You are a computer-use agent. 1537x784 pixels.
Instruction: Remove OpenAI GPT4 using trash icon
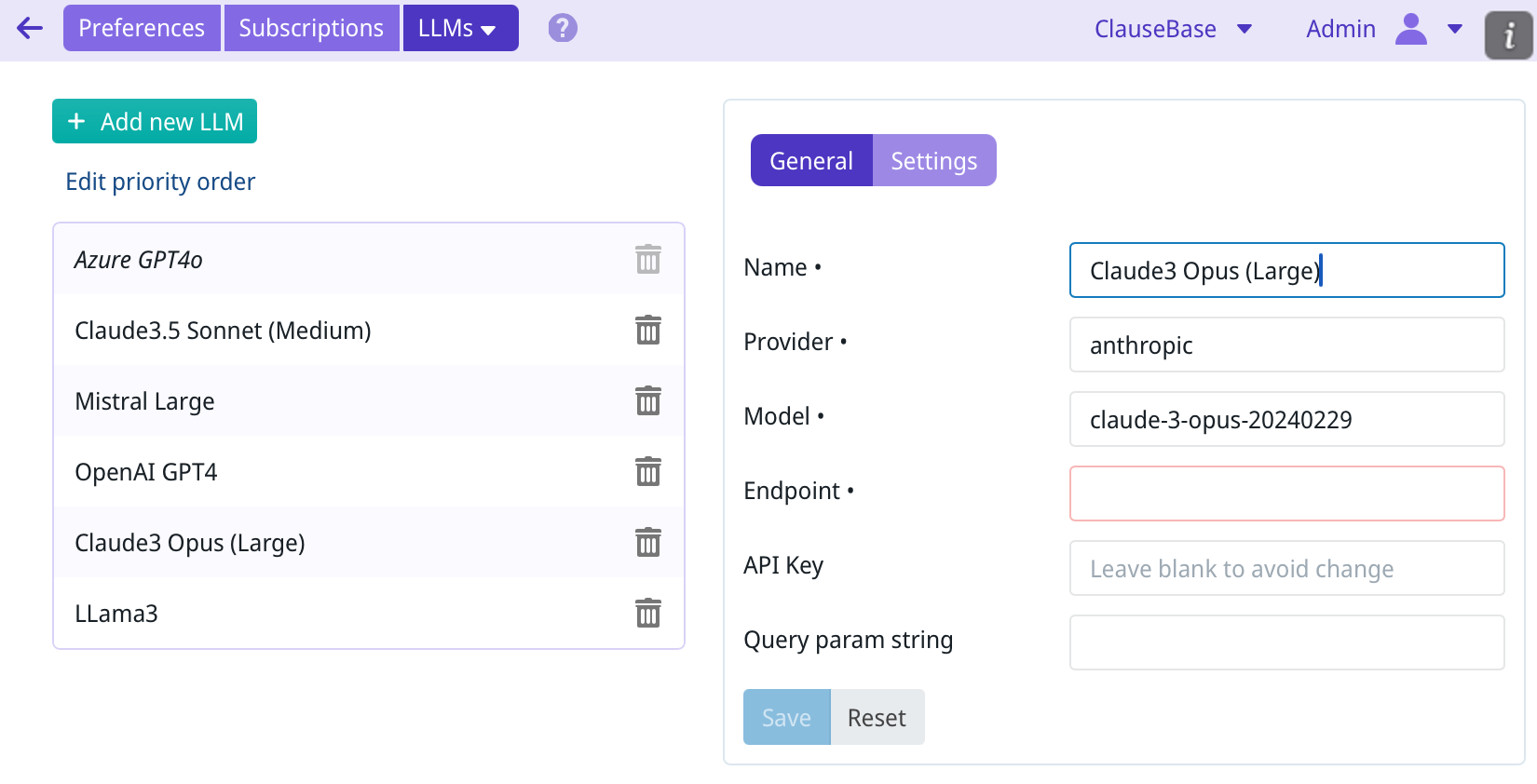point(647,471)
